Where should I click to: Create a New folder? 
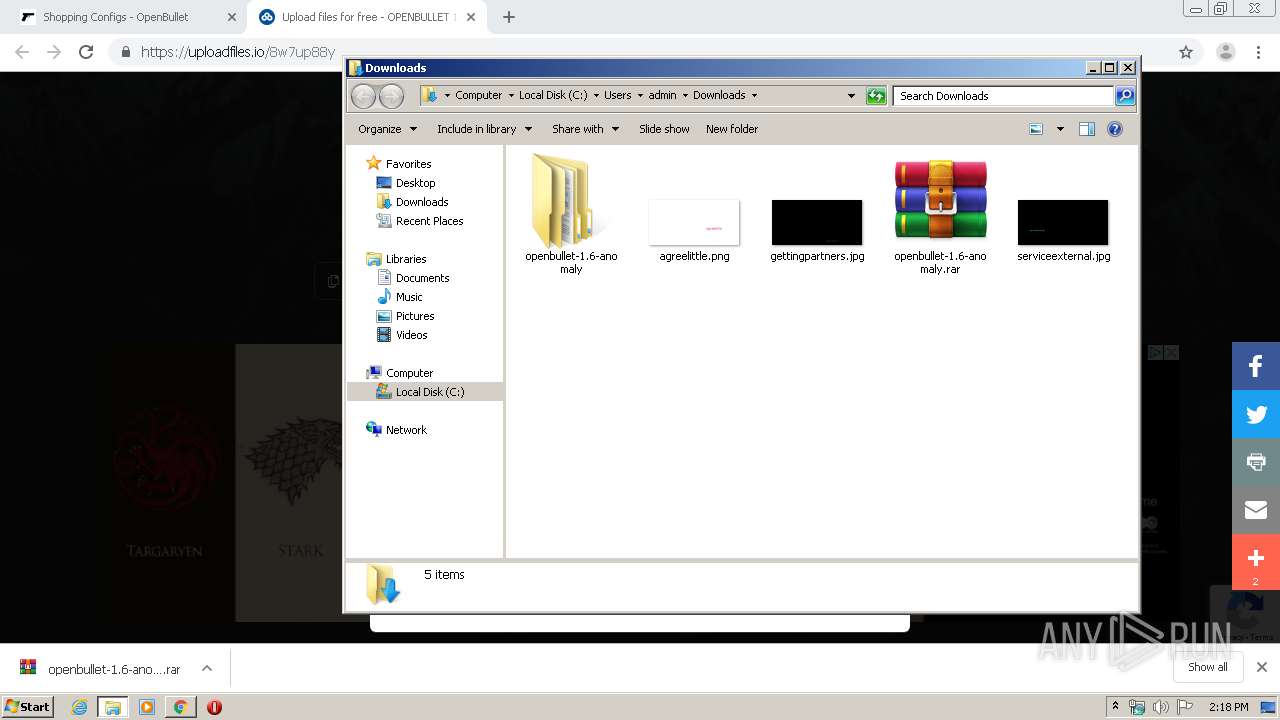732,129
